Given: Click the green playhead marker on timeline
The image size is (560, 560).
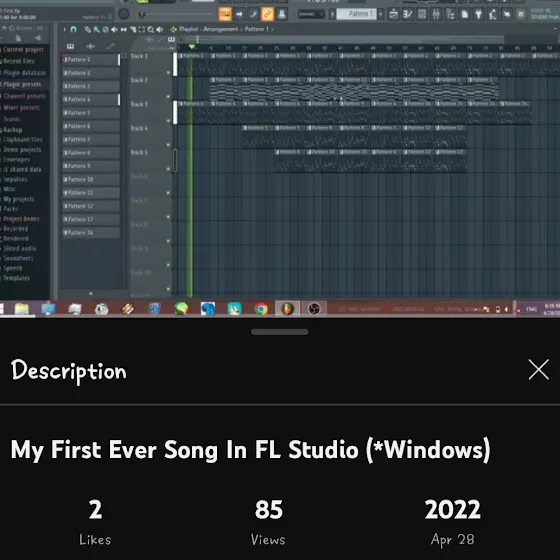Looking at the screenshot, I should (x=192, y=47).
